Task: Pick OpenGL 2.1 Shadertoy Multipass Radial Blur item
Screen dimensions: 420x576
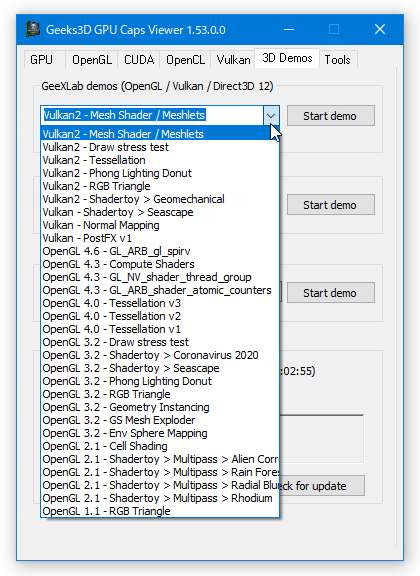Action: click(160, 485)
